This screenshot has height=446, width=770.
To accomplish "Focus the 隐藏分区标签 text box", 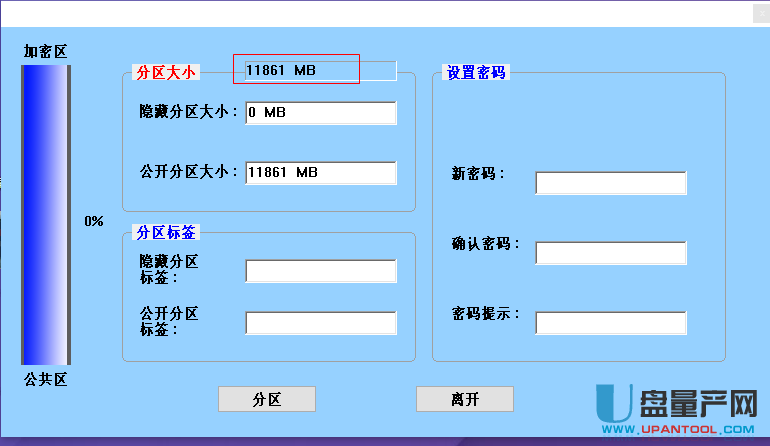I will [320, 271].
